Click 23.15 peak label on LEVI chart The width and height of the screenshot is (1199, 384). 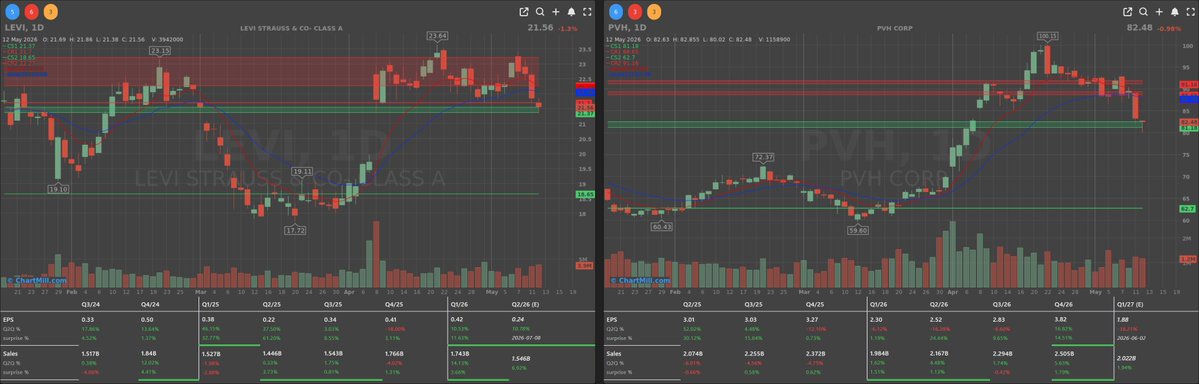[160, 50]
